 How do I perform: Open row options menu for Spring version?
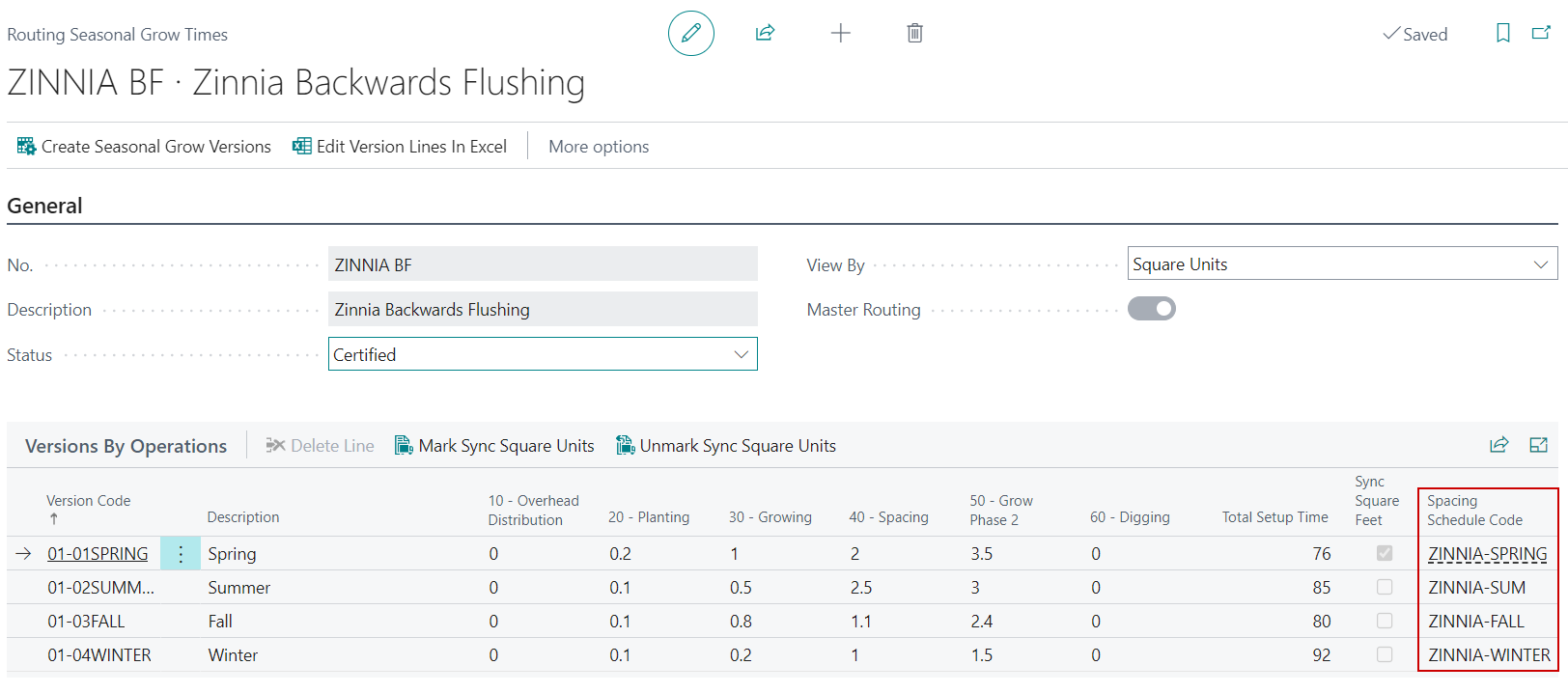[180, 554]
